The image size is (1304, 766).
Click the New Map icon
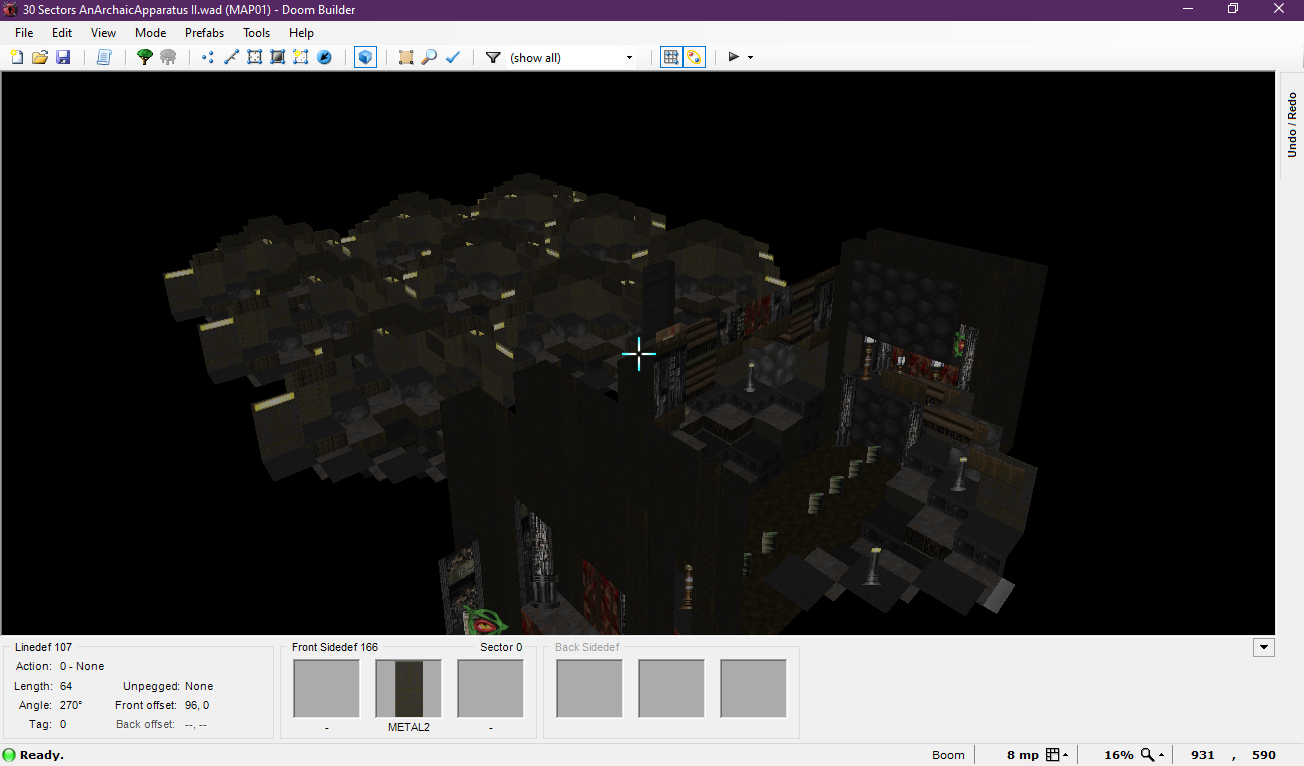coord(17,57)
